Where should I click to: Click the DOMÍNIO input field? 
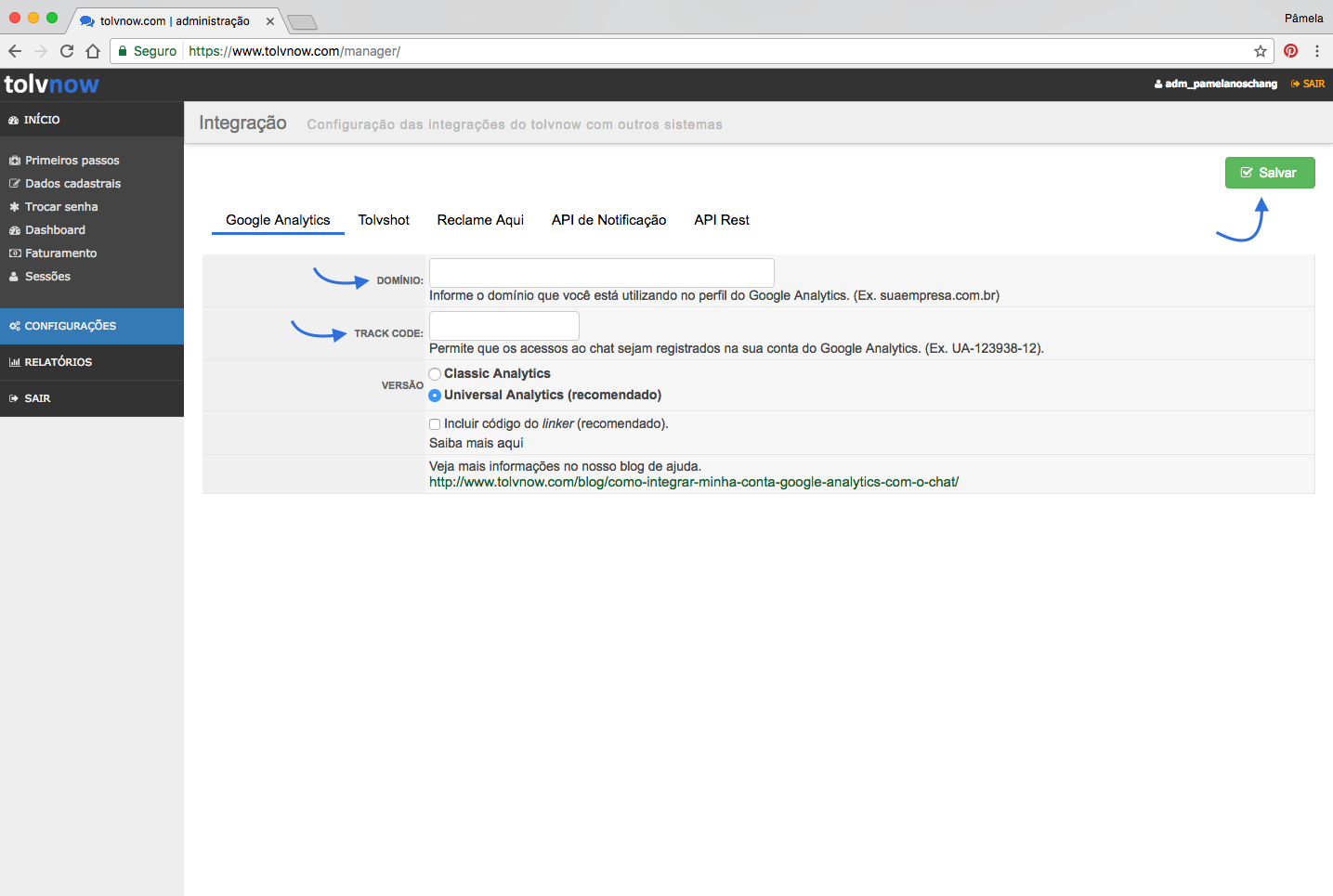pyautogui.click(x=602, y=273)
